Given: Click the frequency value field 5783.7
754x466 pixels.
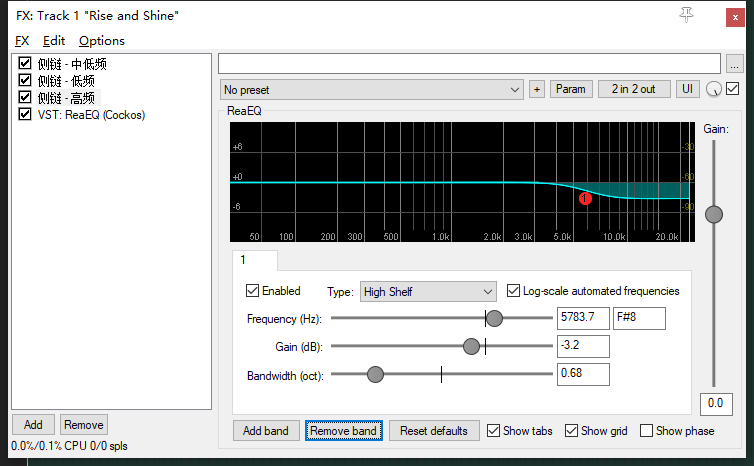Looking at the screenshot, I should [583, 318].
